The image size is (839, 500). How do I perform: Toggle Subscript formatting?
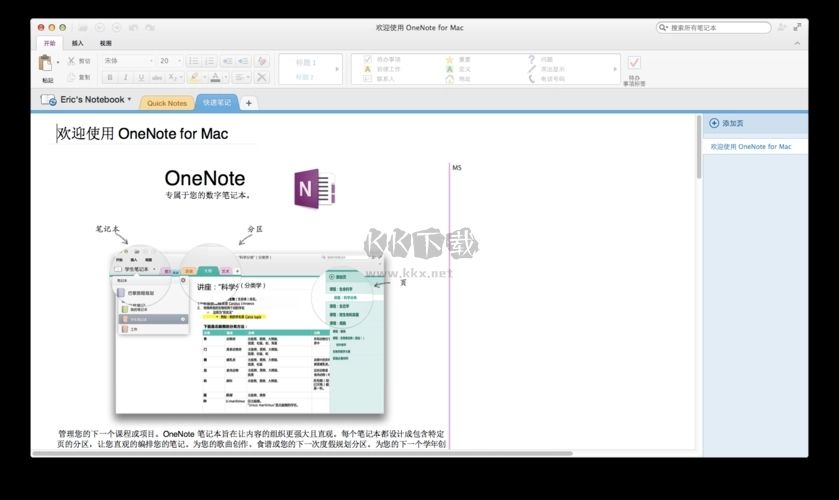(x=172, y=78)
